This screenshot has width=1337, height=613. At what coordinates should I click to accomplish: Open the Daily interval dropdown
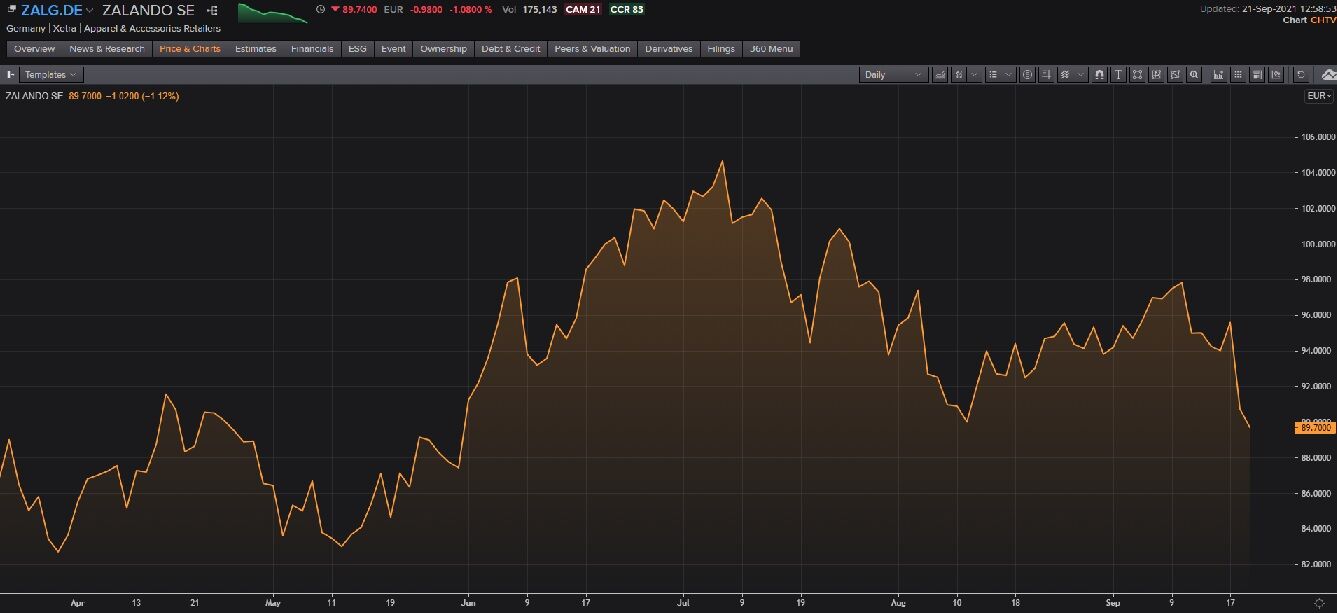click(x=893, y=75)
